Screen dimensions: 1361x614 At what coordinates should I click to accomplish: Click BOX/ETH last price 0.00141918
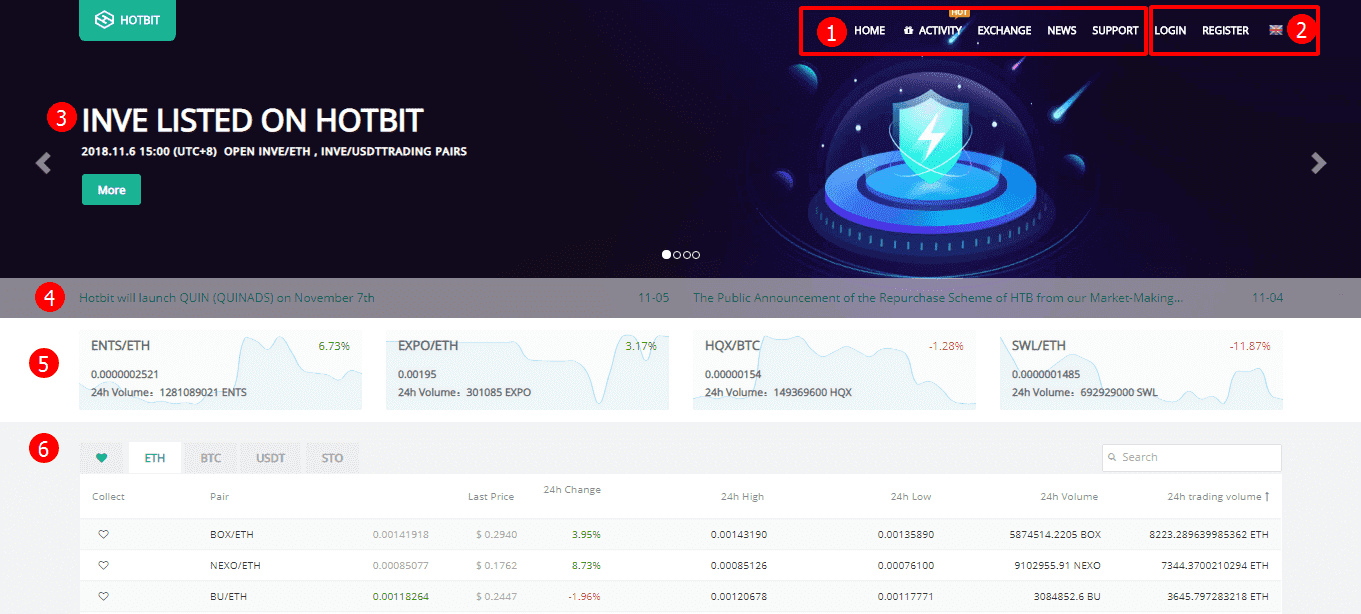tap(401, 535)
